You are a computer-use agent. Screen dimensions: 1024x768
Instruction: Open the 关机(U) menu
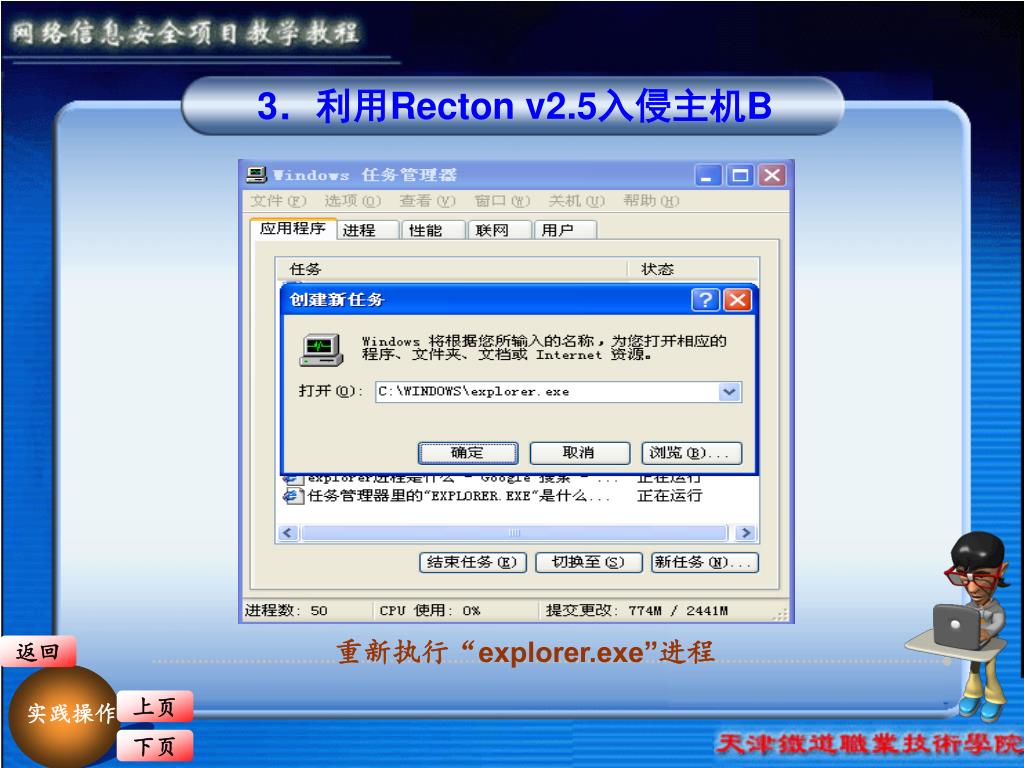(577, 201)
